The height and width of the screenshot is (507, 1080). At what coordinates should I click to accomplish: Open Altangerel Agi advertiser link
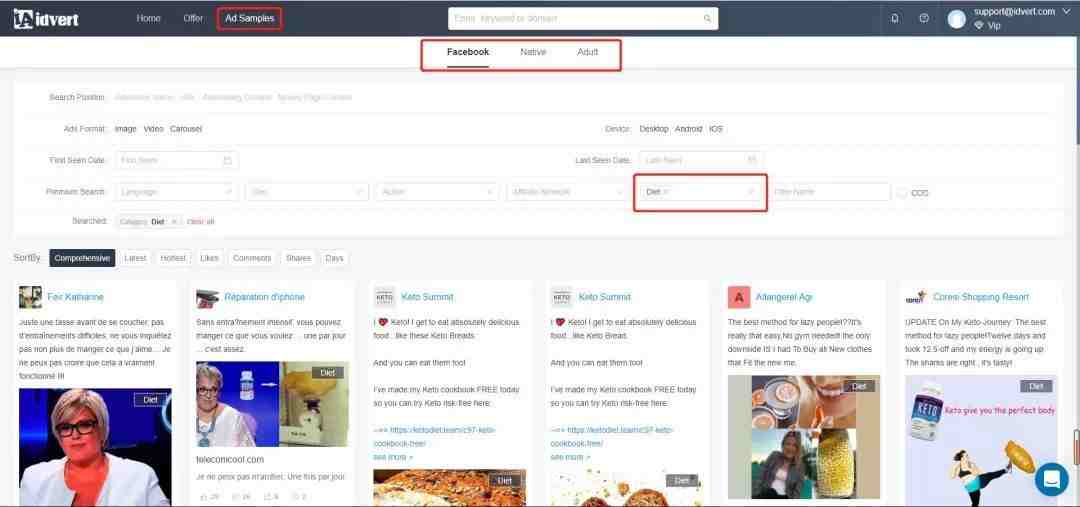(x=784, y=297)
